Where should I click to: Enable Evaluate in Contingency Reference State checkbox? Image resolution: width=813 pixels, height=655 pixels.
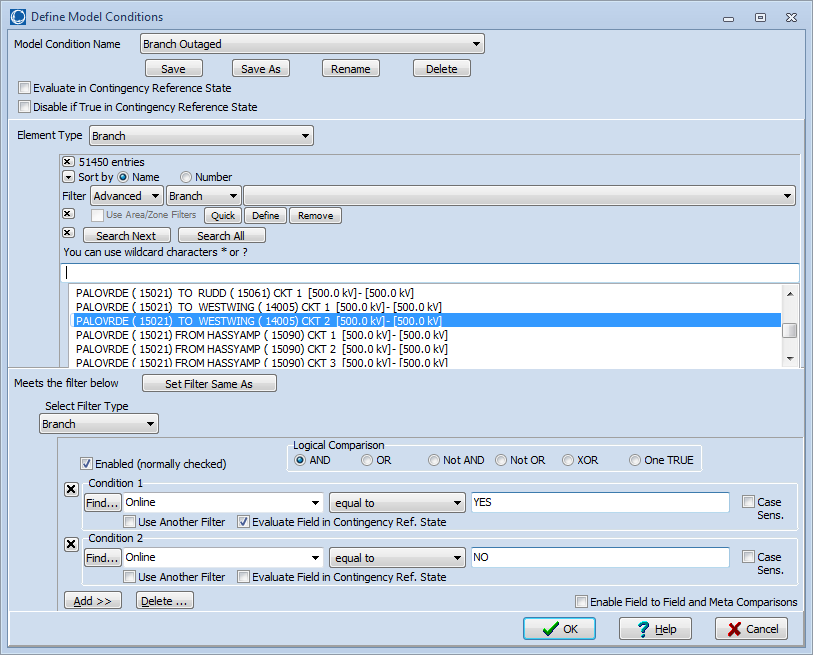pos(25,88)
